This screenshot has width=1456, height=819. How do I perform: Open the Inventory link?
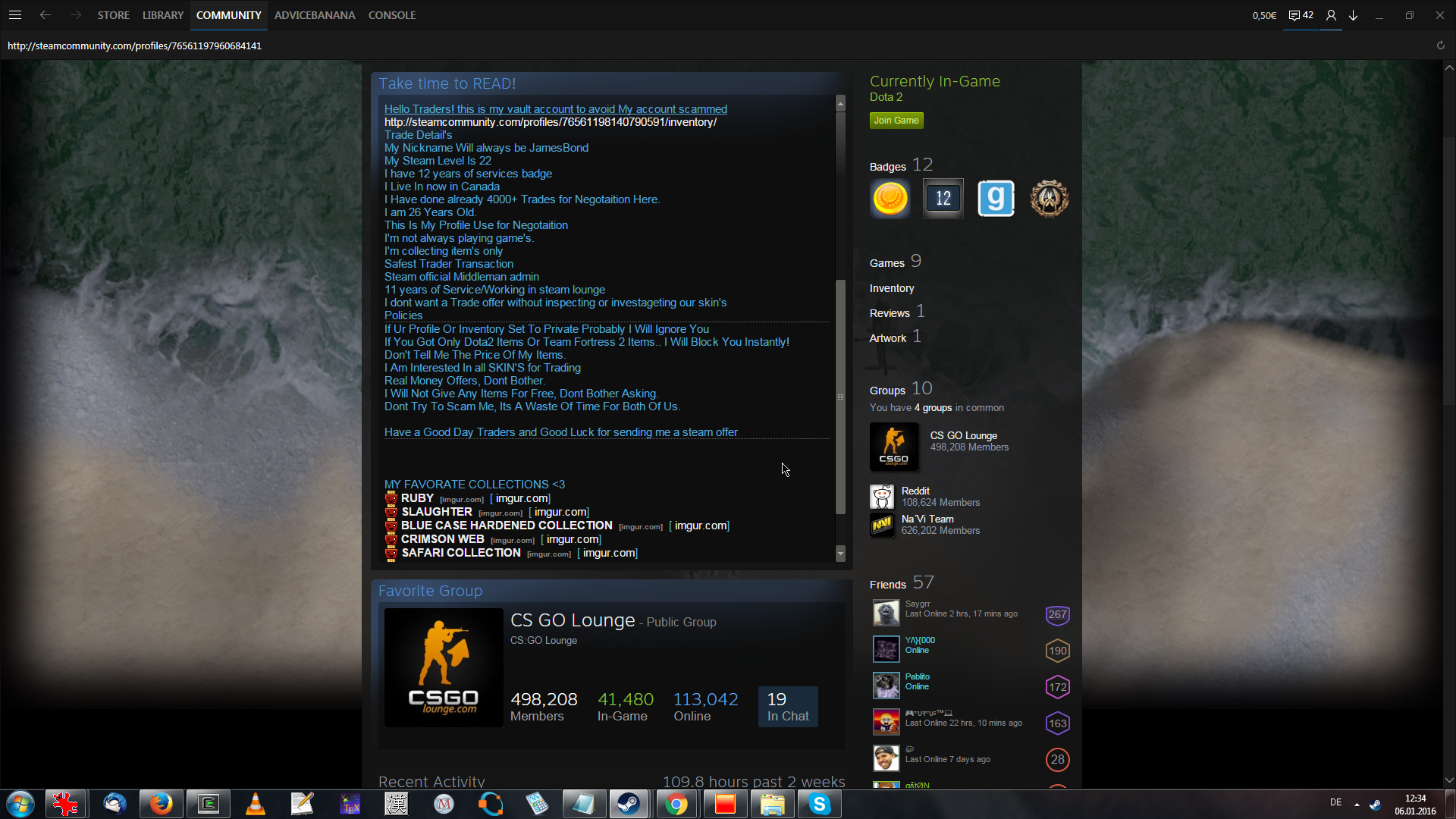pyautogui.click(x=892, y=288)
